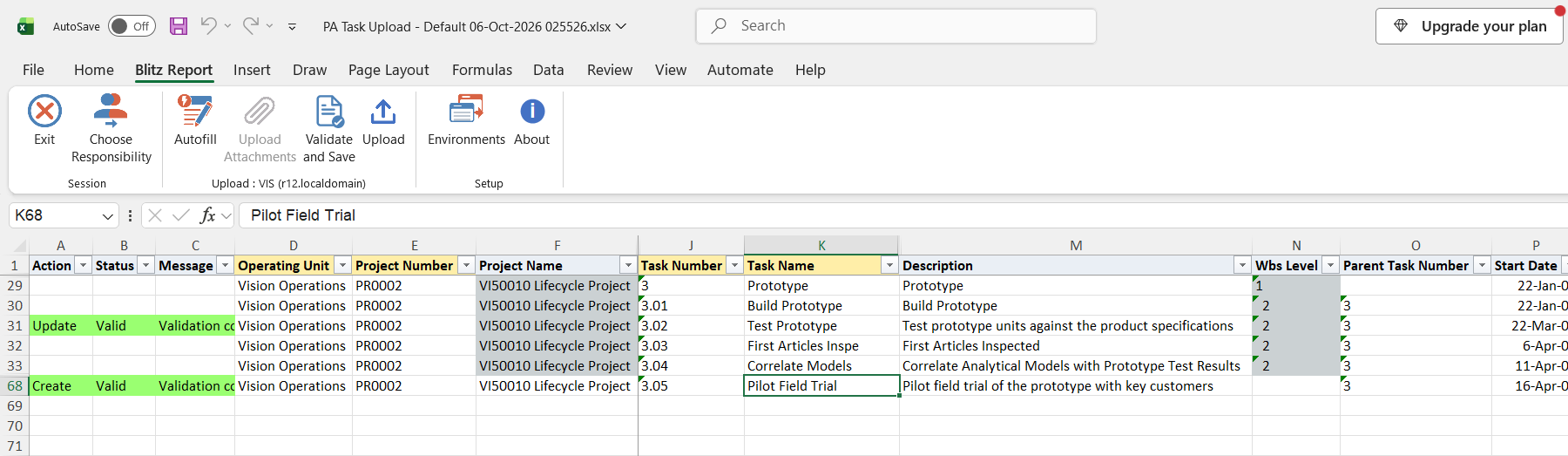Image resolution: width=1568 pixels, height=456 pixels.
Task: Open the Data tab
Action: 549,70
